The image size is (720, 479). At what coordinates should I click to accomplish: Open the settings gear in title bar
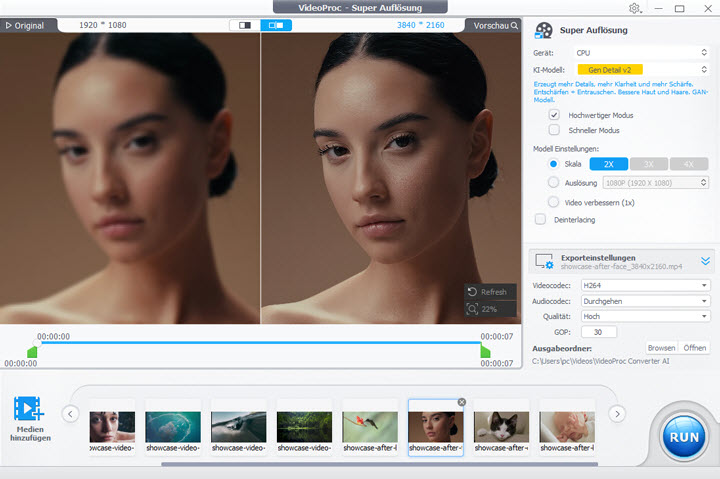[635, 8]
